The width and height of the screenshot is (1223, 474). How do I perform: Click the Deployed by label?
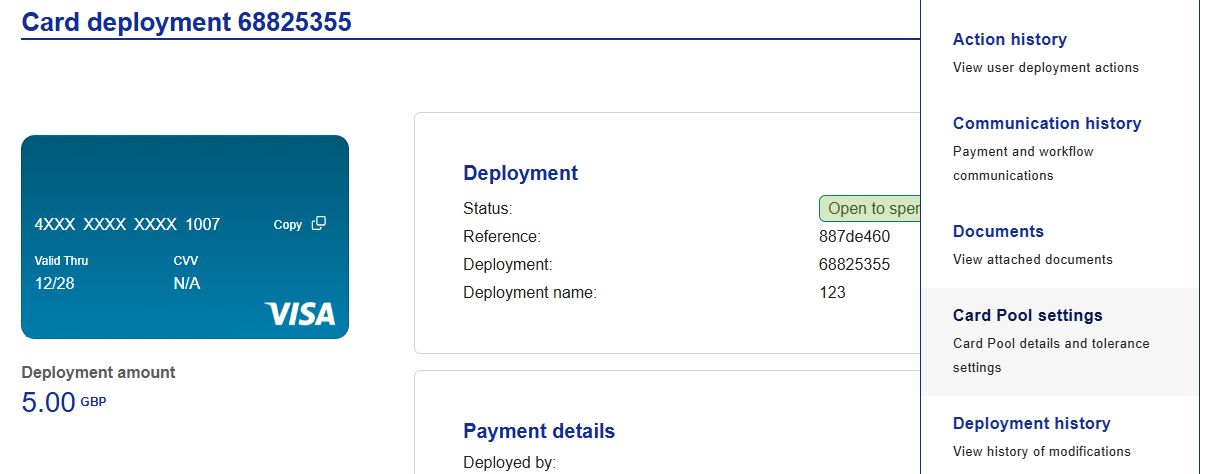click(510, 462)
